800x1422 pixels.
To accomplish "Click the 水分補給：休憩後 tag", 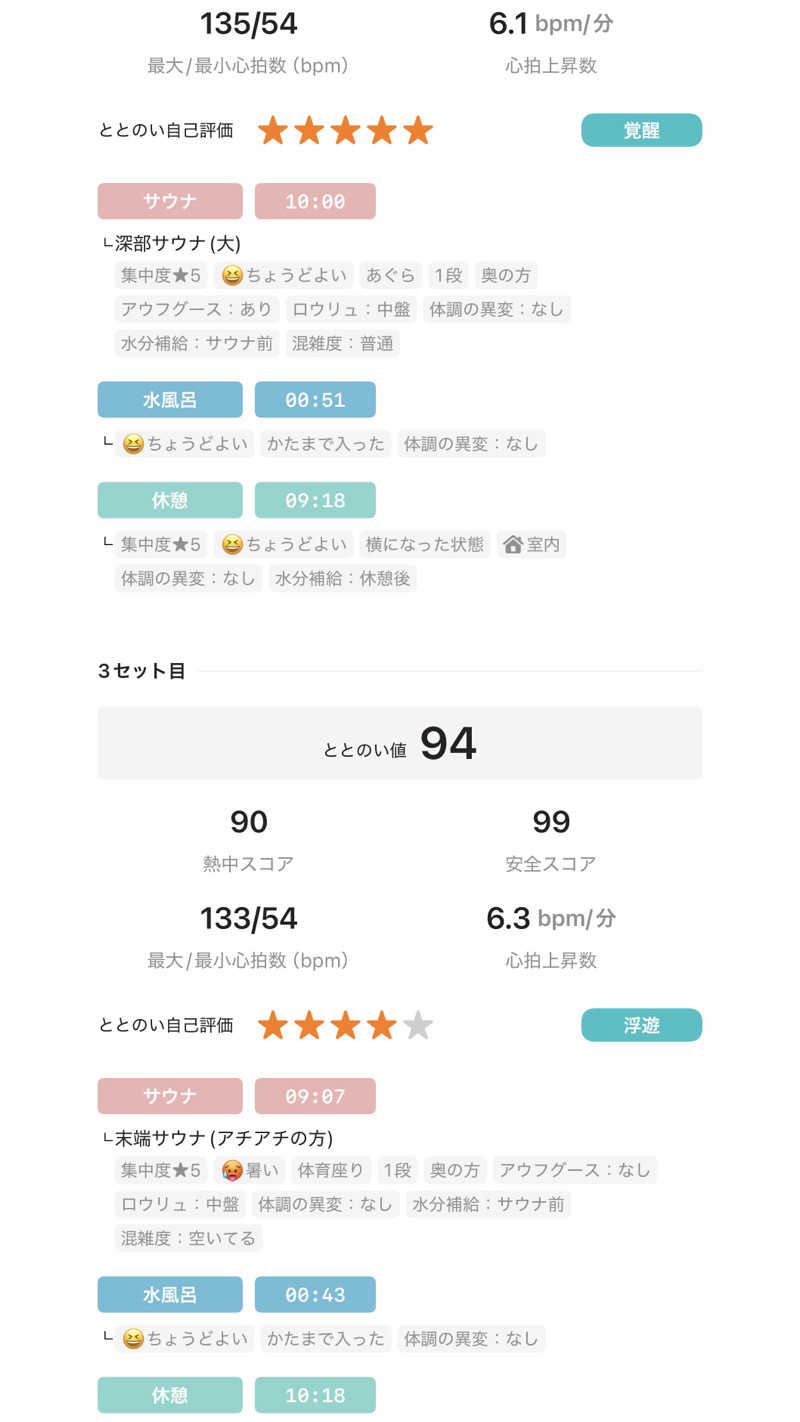I will [342, 578].
